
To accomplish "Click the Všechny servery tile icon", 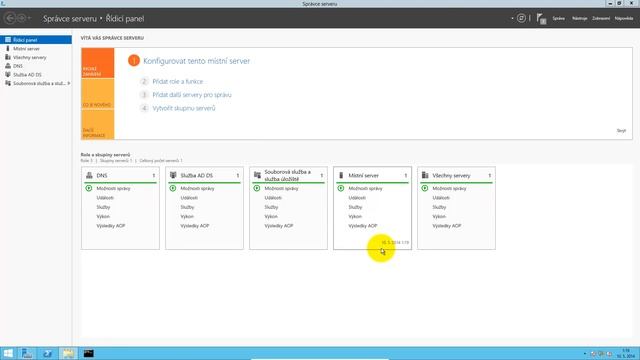I will pyautogui.click(x=425, y=175).
